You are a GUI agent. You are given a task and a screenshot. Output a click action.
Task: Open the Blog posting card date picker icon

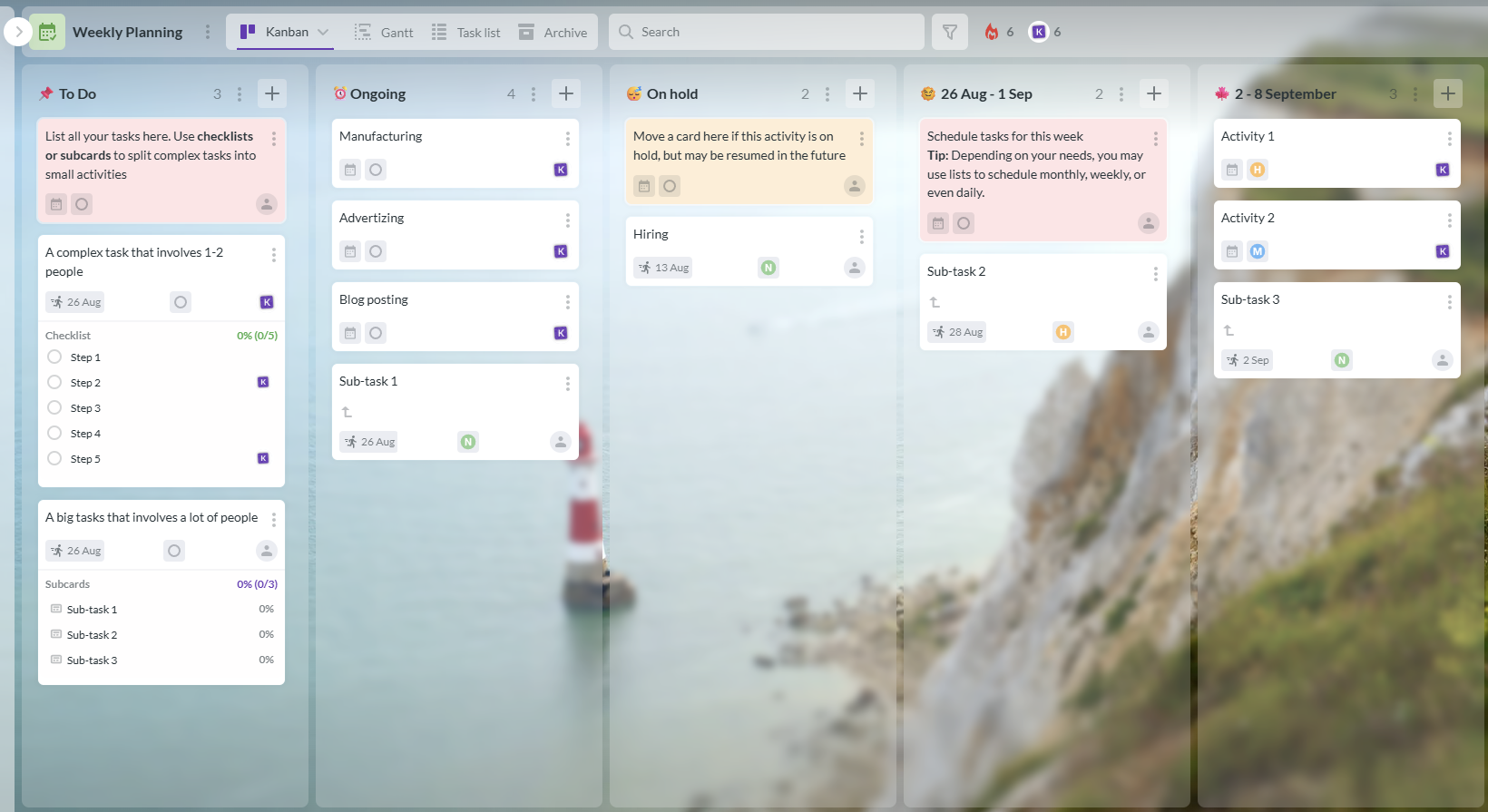click(x=350, y=333)
